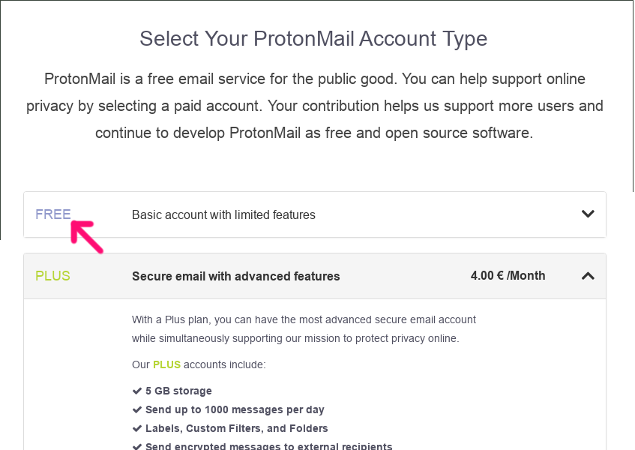The image size is (635, 450).
Task: Click "Send up to 1000 messages per day"
Action: click(x=235, y=410)
